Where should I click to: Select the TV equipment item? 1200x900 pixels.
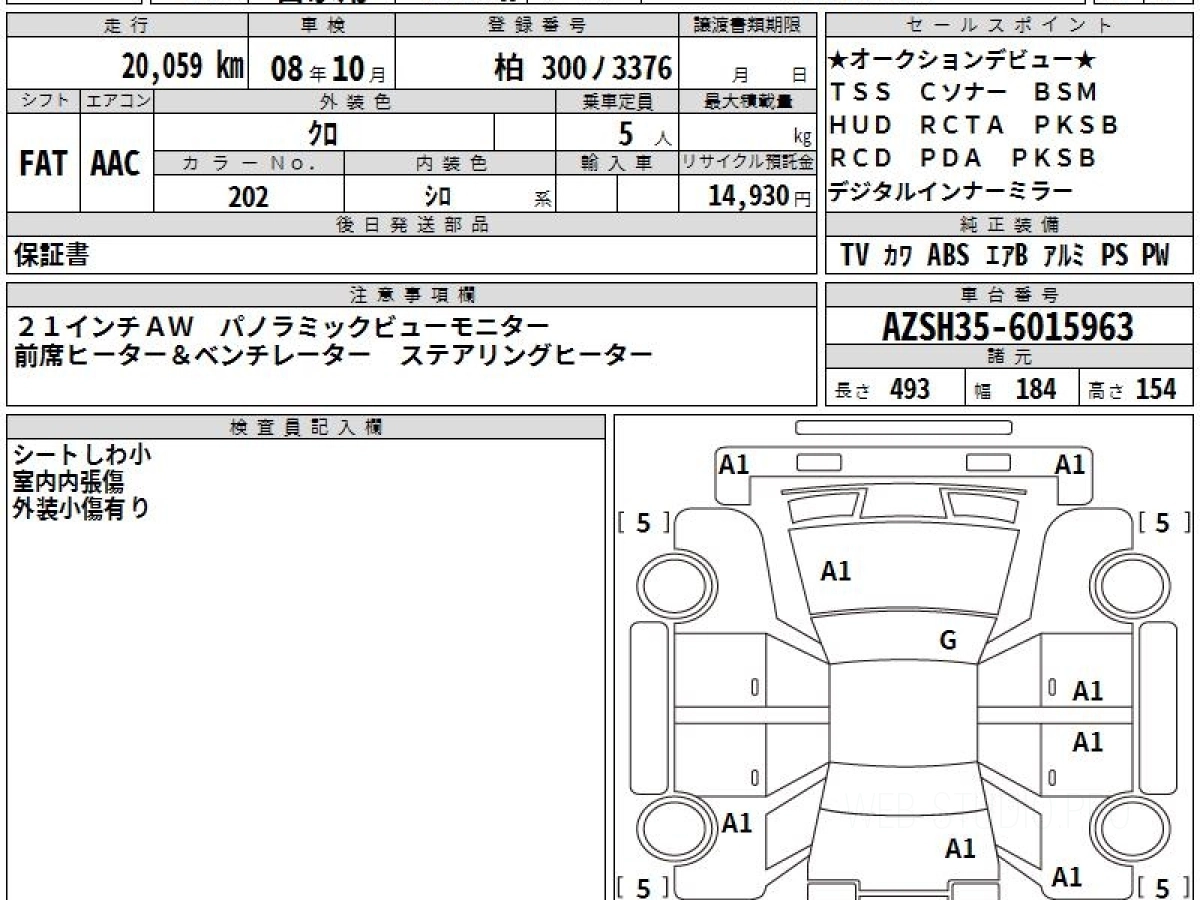854,255
